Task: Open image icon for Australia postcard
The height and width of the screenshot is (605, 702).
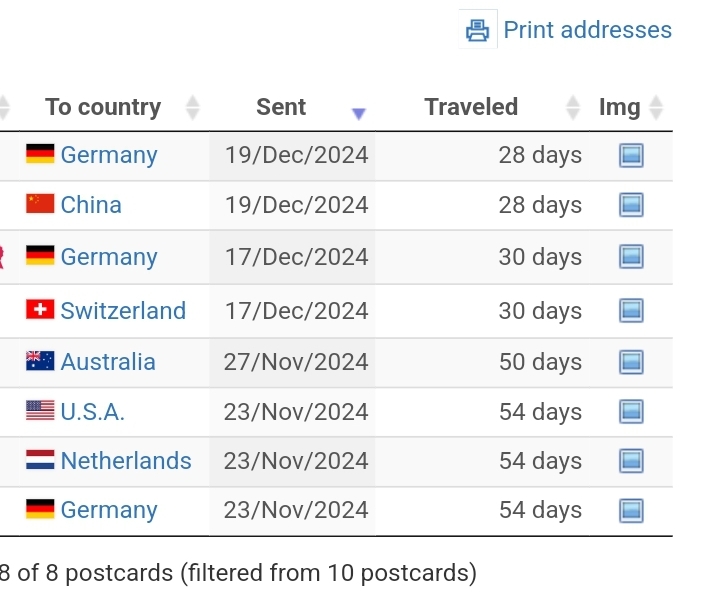Action: click(631, 362)
